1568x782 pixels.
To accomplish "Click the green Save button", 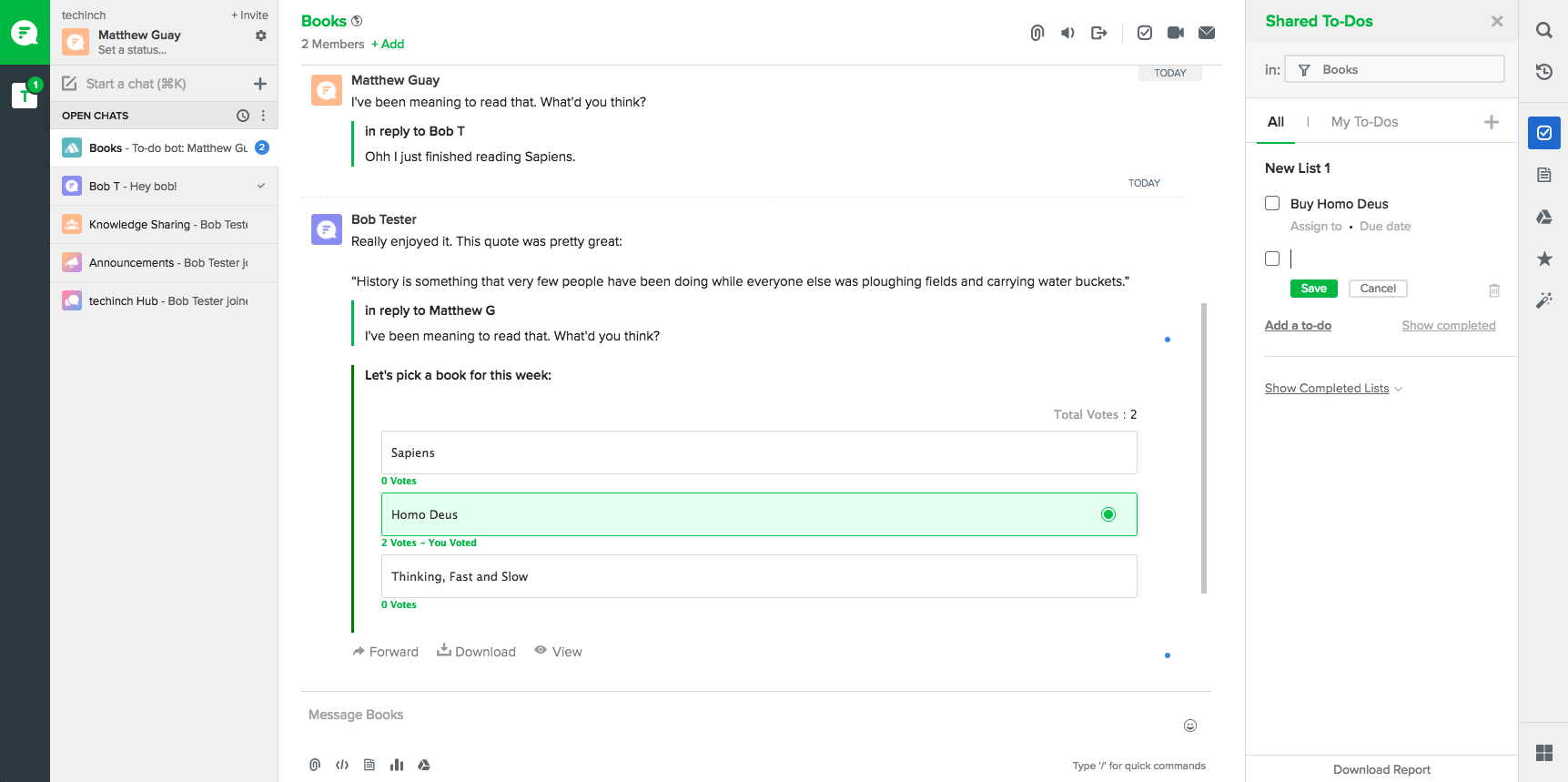I will pyautogui.click(x=1313, y=289).
